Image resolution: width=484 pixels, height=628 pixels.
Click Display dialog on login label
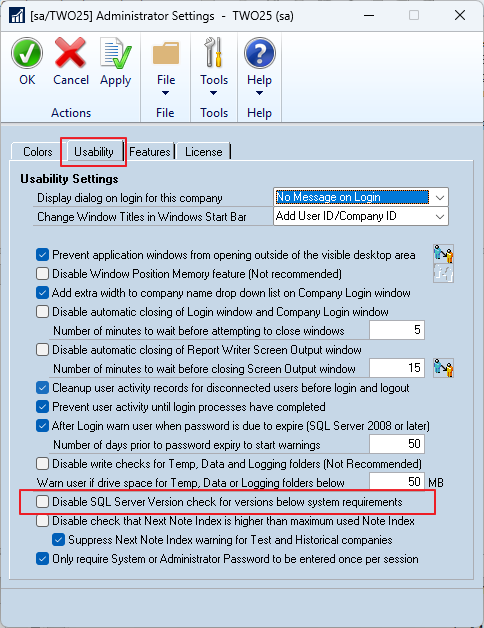[129, 198]
